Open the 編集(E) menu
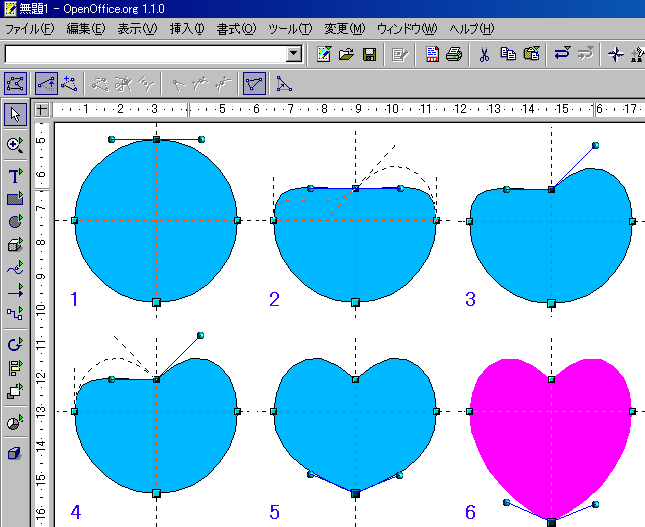Image resolution: width=645 pixels, height=527 pixels. click(x=86, y=29)
